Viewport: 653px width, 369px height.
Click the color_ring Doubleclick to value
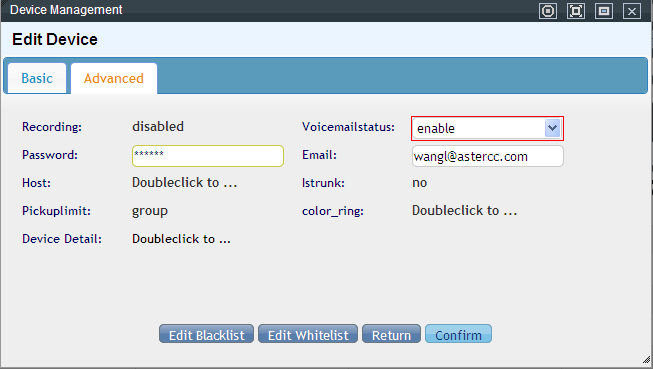click(x=464, y=211)
